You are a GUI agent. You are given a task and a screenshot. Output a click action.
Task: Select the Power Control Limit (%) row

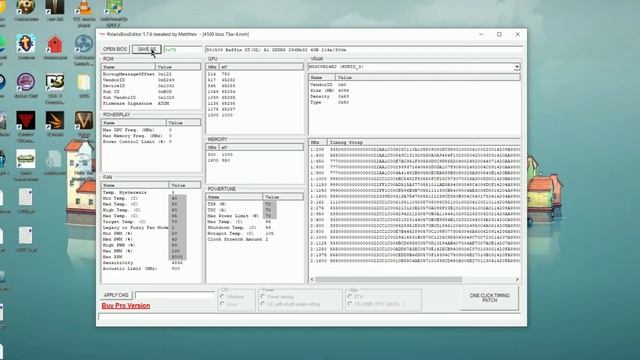click(x=151, y=142)
